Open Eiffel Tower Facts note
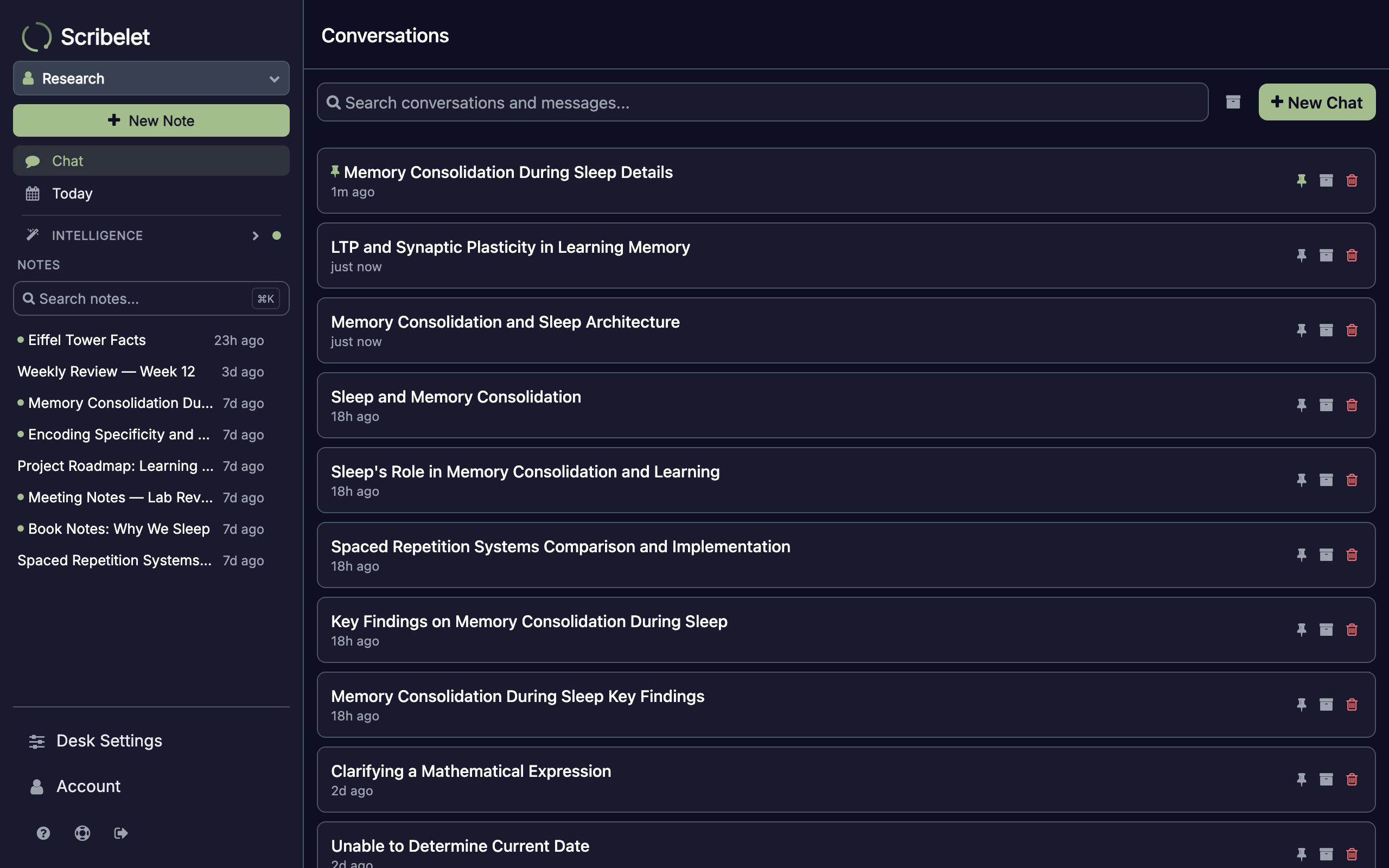This screenshot has width=1389, height=868. [141, 340]
